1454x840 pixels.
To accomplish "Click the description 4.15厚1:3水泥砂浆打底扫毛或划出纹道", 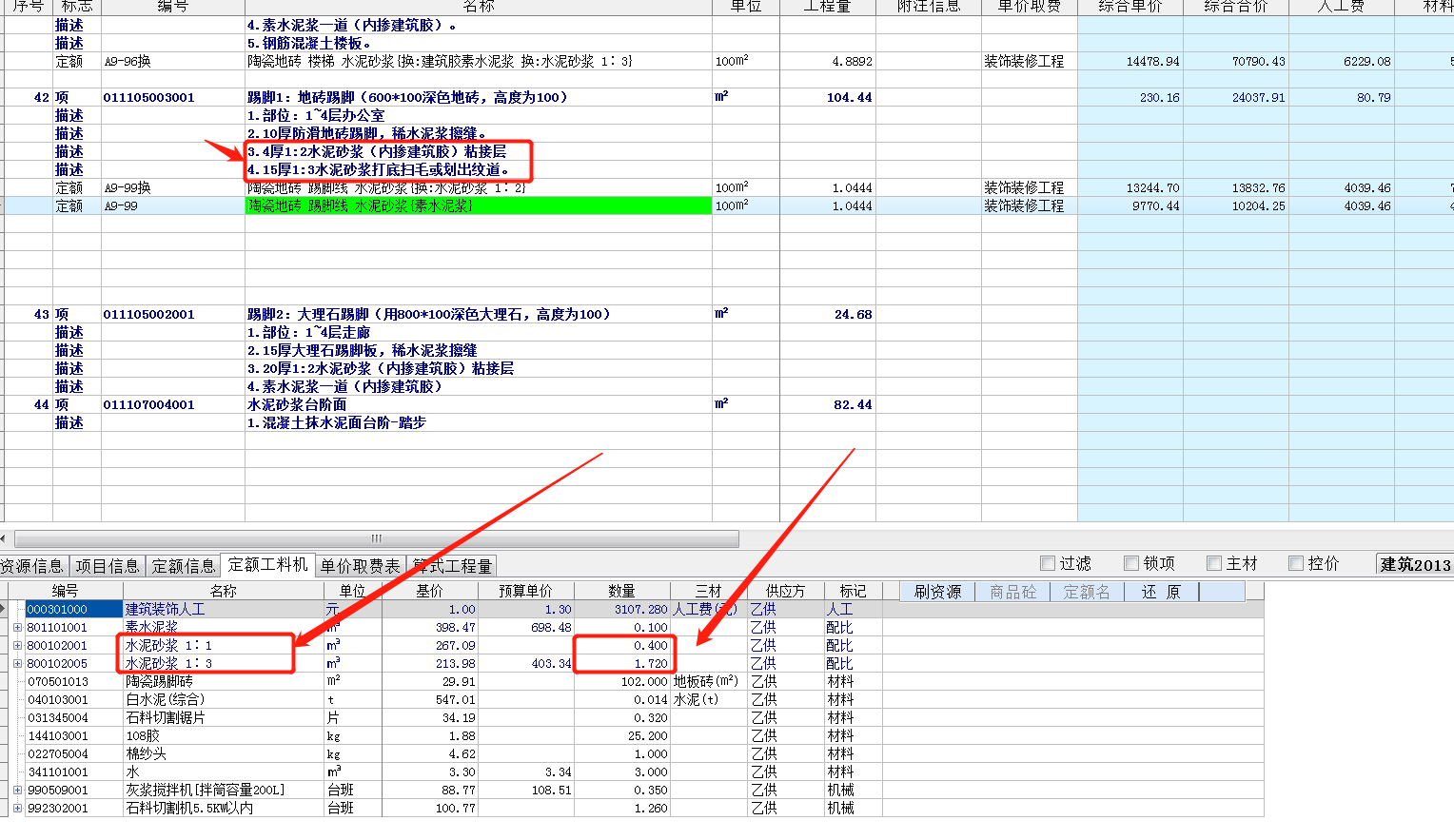I will [x=378, y=169].
